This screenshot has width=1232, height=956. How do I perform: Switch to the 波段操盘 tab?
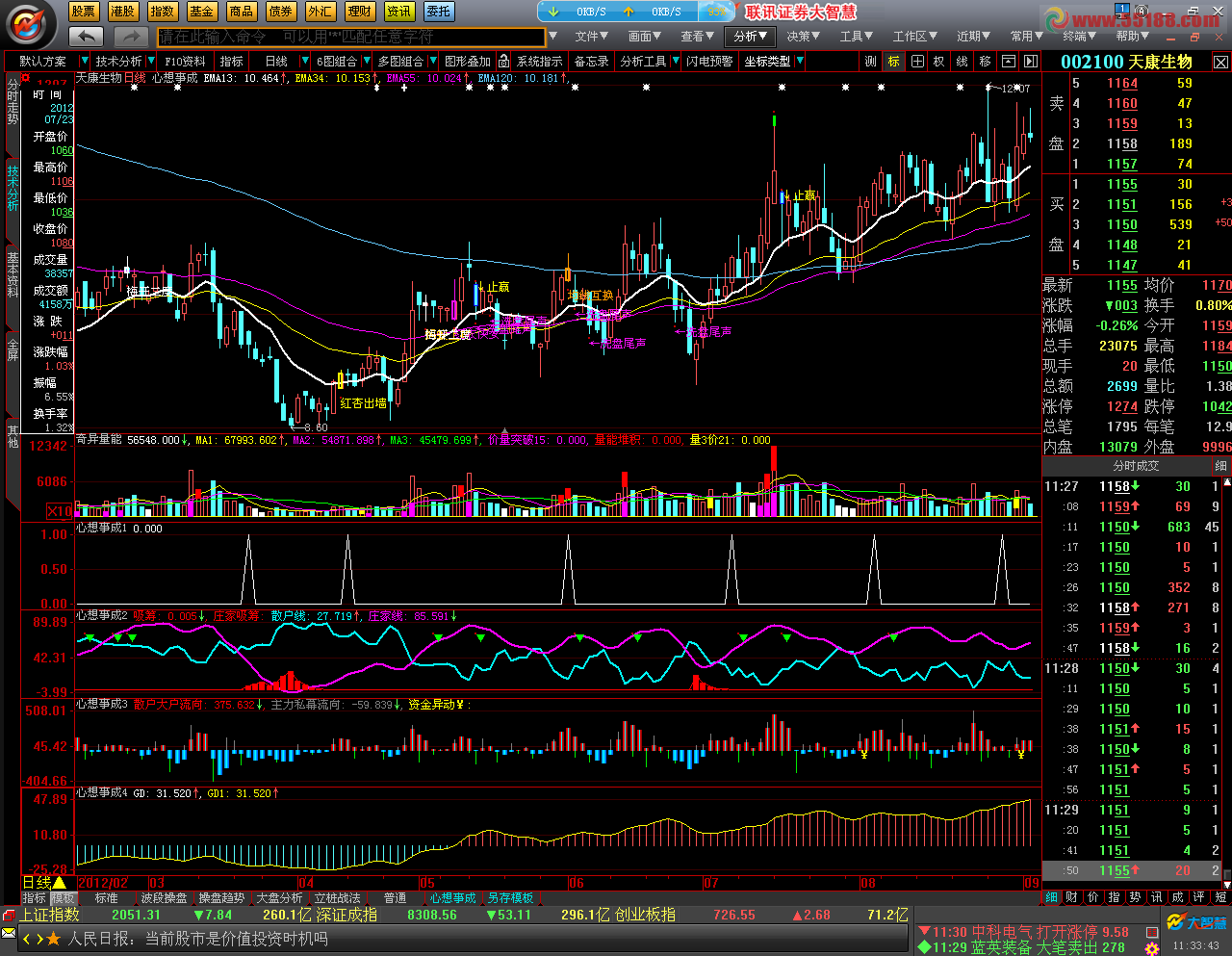[164, 898]
